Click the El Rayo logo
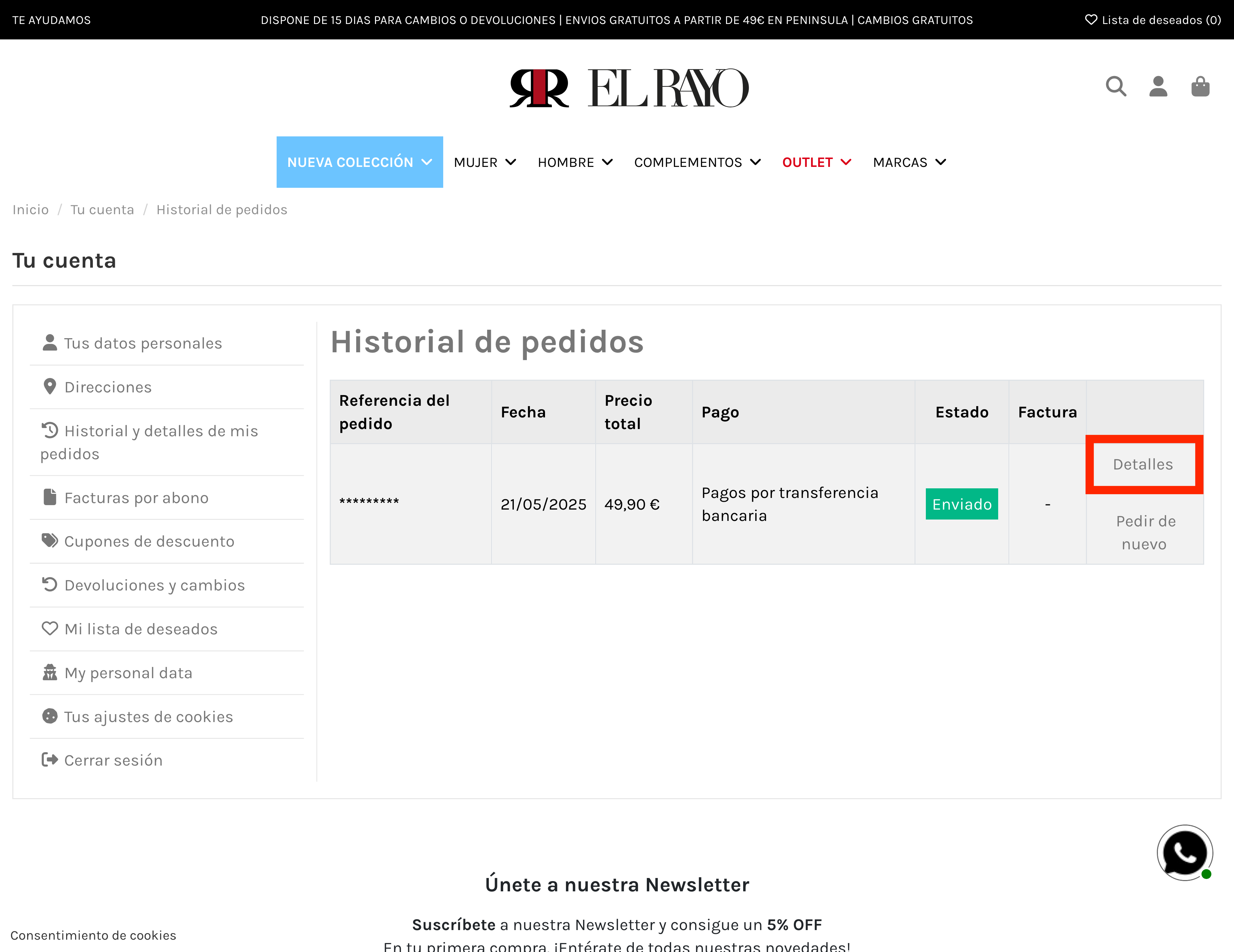Image resolution: width=1234 pixels, height=952 pixels. pyautogui.click(x=628, y=88)
